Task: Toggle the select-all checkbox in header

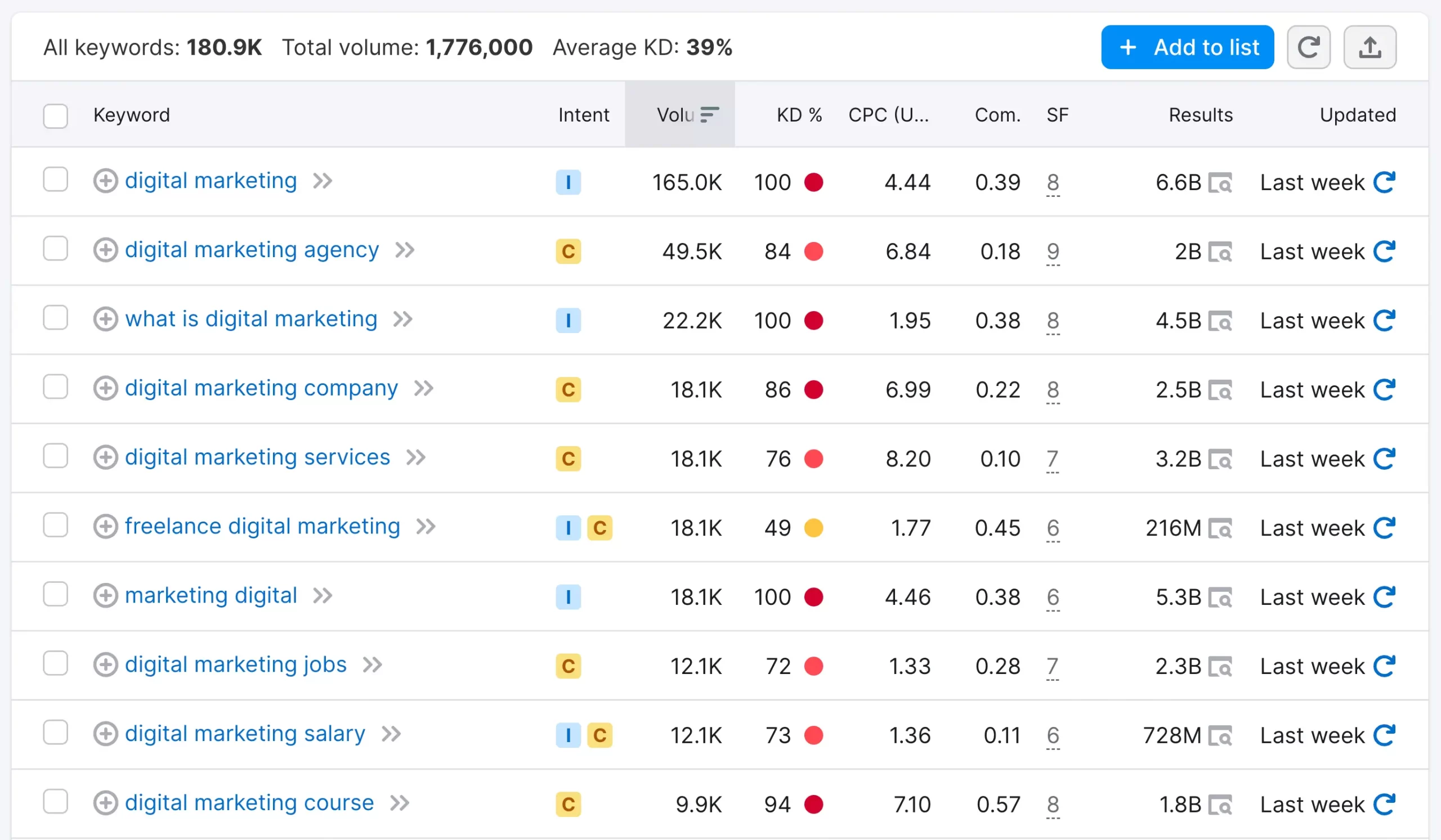Action: click(56, 115)
